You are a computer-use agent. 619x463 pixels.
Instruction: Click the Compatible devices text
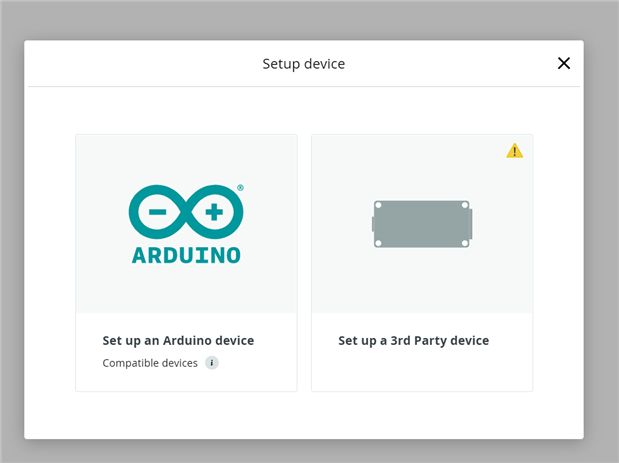point(150,363)
